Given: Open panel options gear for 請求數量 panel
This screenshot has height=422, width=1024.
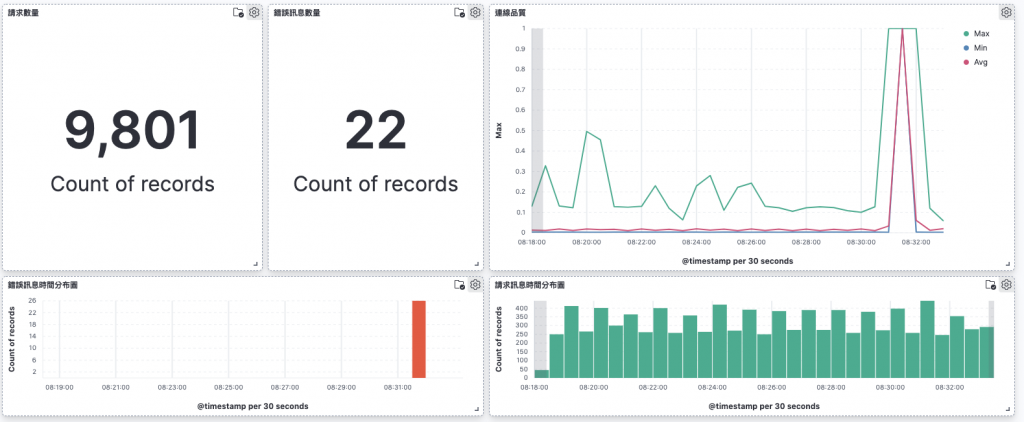Looking at the screenshot, I should pos(255,12).
